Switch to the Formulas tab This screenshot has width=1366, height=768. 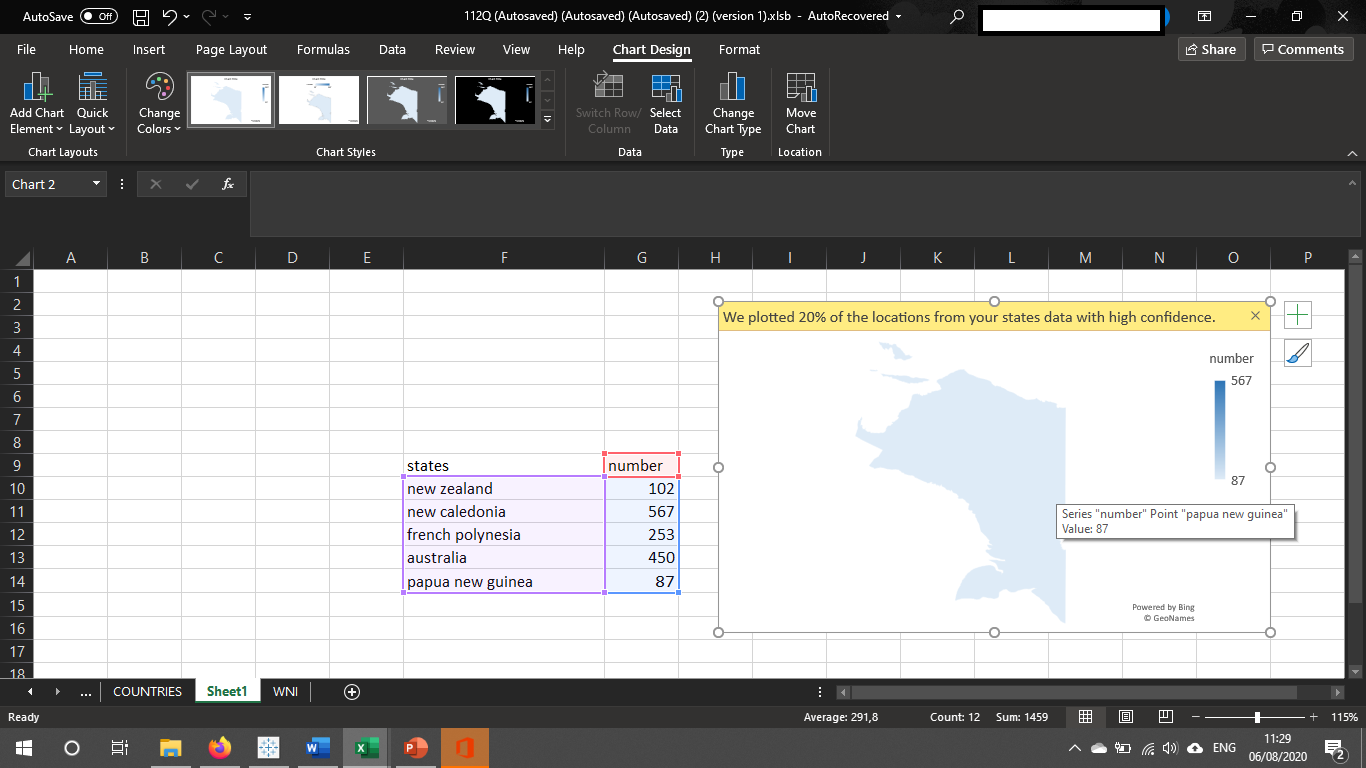323,49
